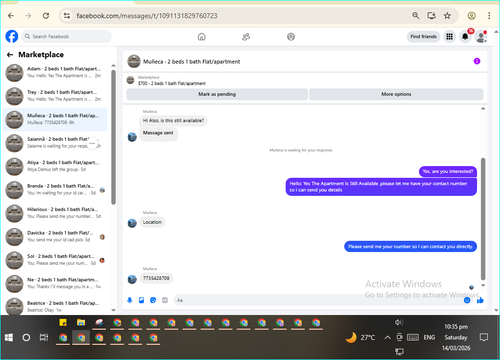
Task: Click the Muñeca chat header title
Action: click(x=192, y=62)
